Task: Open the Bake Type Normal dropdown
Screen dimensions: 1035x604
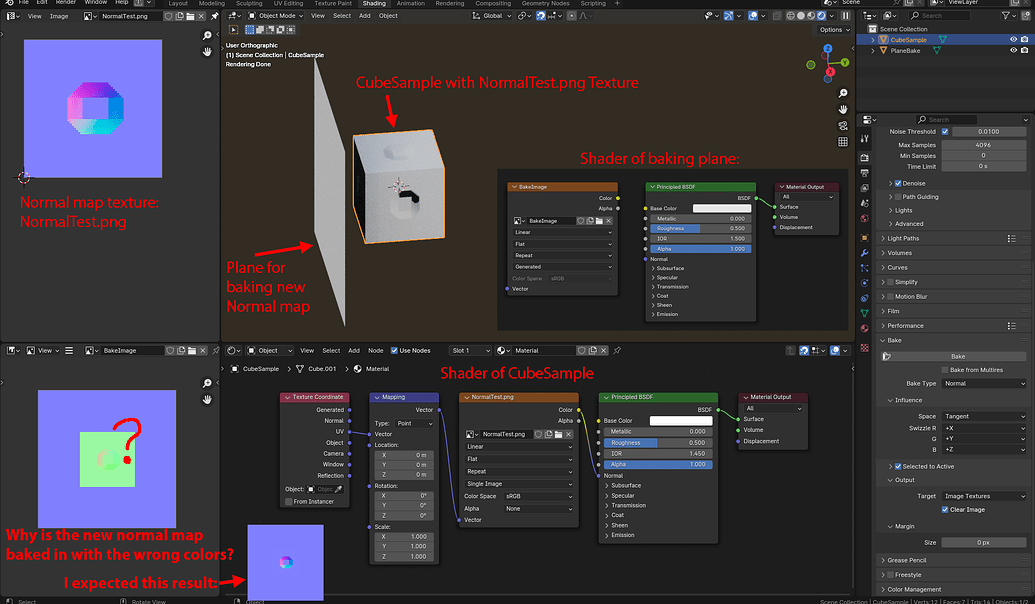Action: tap(984, 384)
